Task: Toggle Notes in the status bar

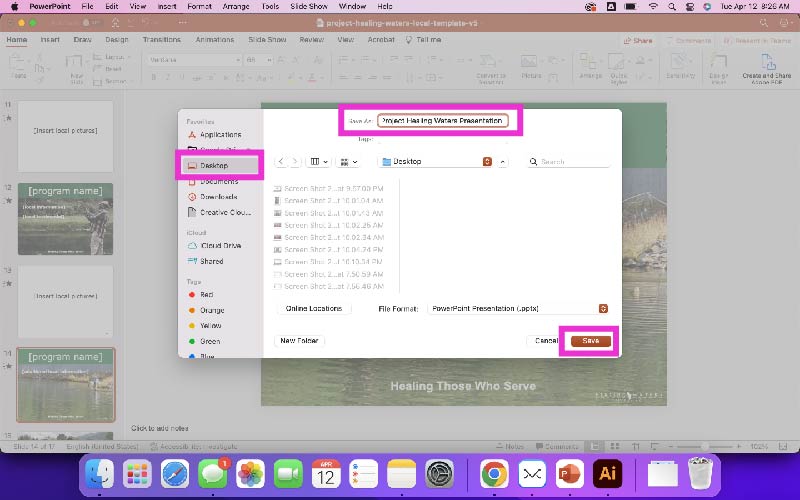Action: pos(510,446)
